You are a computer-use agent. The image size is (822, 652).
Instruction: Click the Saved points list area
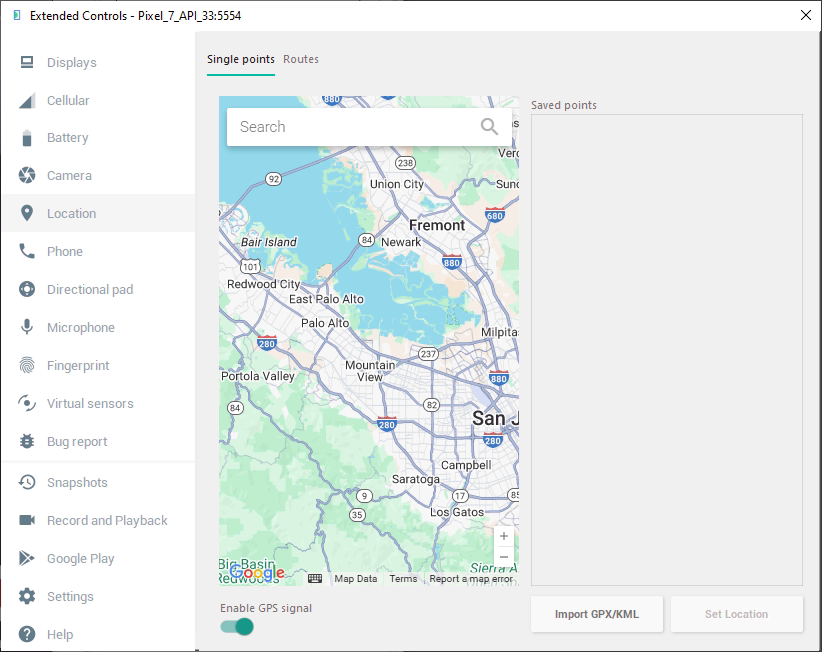tap(666, 350)
